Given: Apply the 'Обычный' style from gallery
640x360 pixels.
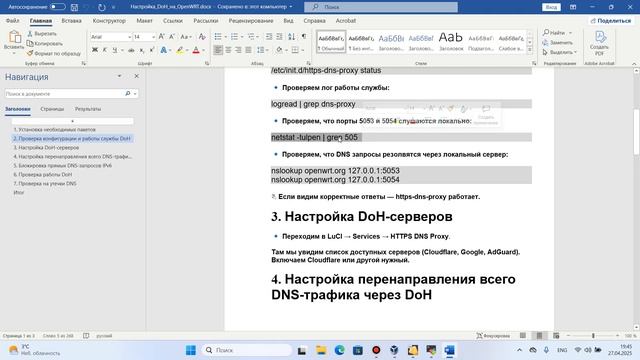Looking at the screenshot, I should 331,42.
